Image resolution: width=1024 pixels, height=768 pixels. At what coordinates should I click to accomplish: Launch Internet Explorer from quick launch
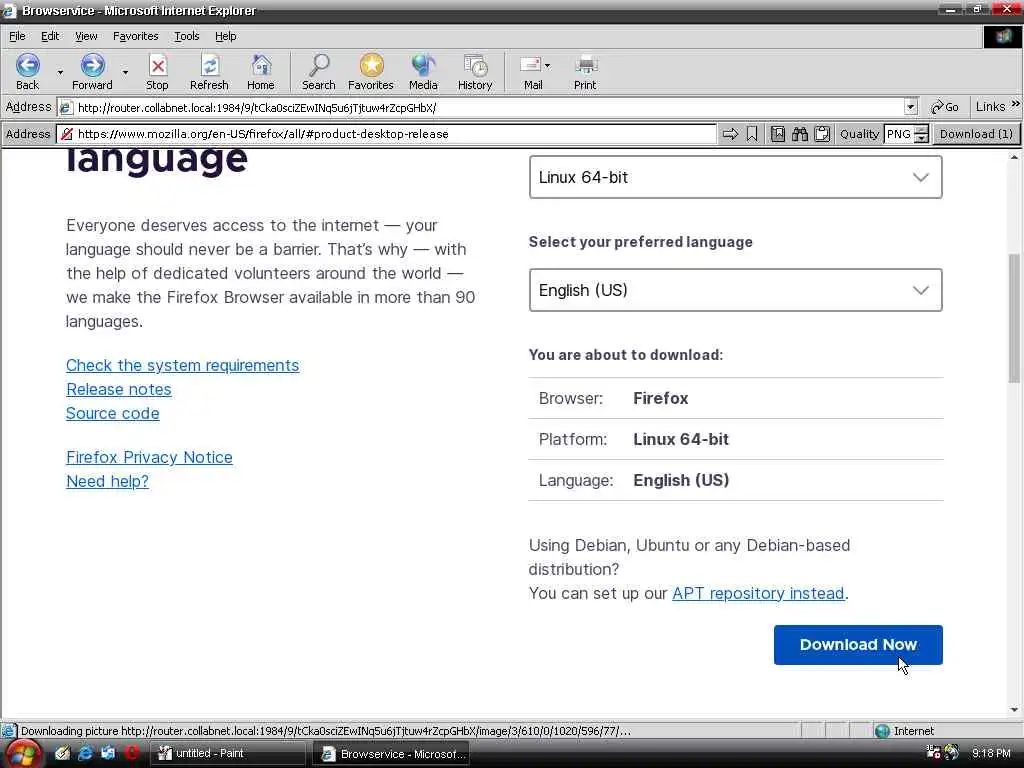85,753
